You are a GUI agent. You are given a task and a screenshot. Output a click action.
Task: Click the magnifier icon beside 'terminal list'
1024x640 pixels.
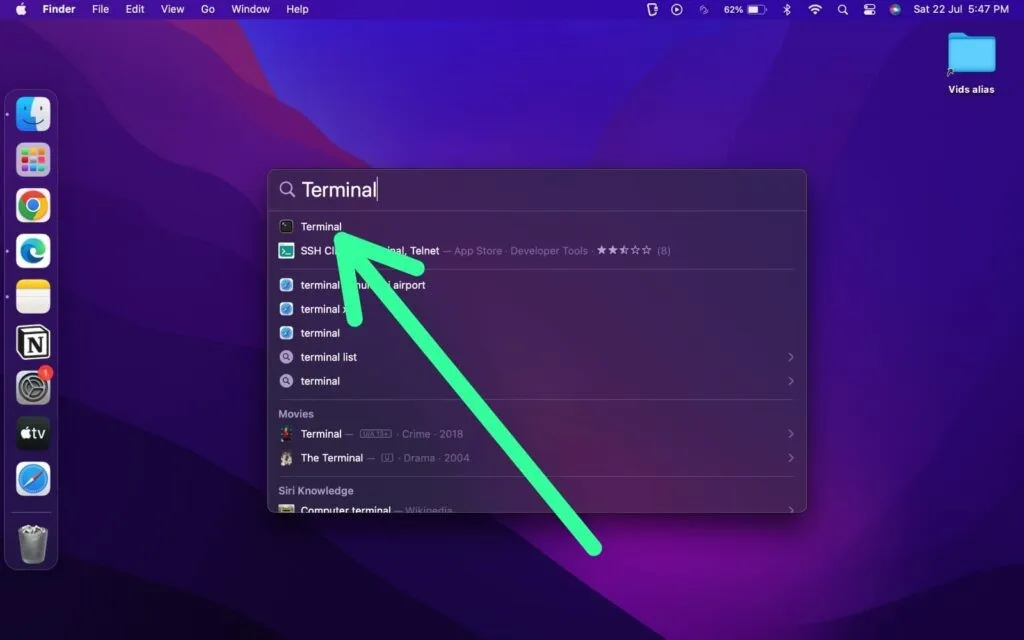(286, 357)
